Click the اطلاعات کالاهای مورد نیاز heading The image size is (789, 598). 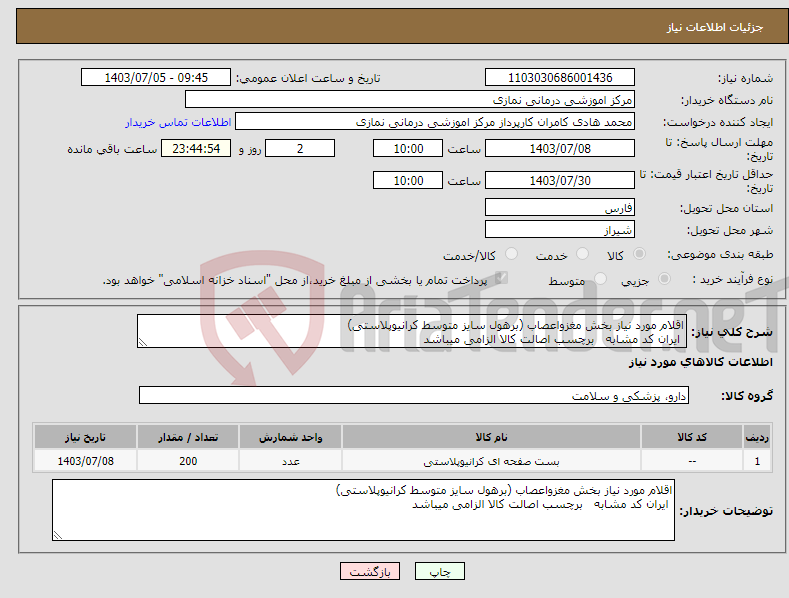700,362
